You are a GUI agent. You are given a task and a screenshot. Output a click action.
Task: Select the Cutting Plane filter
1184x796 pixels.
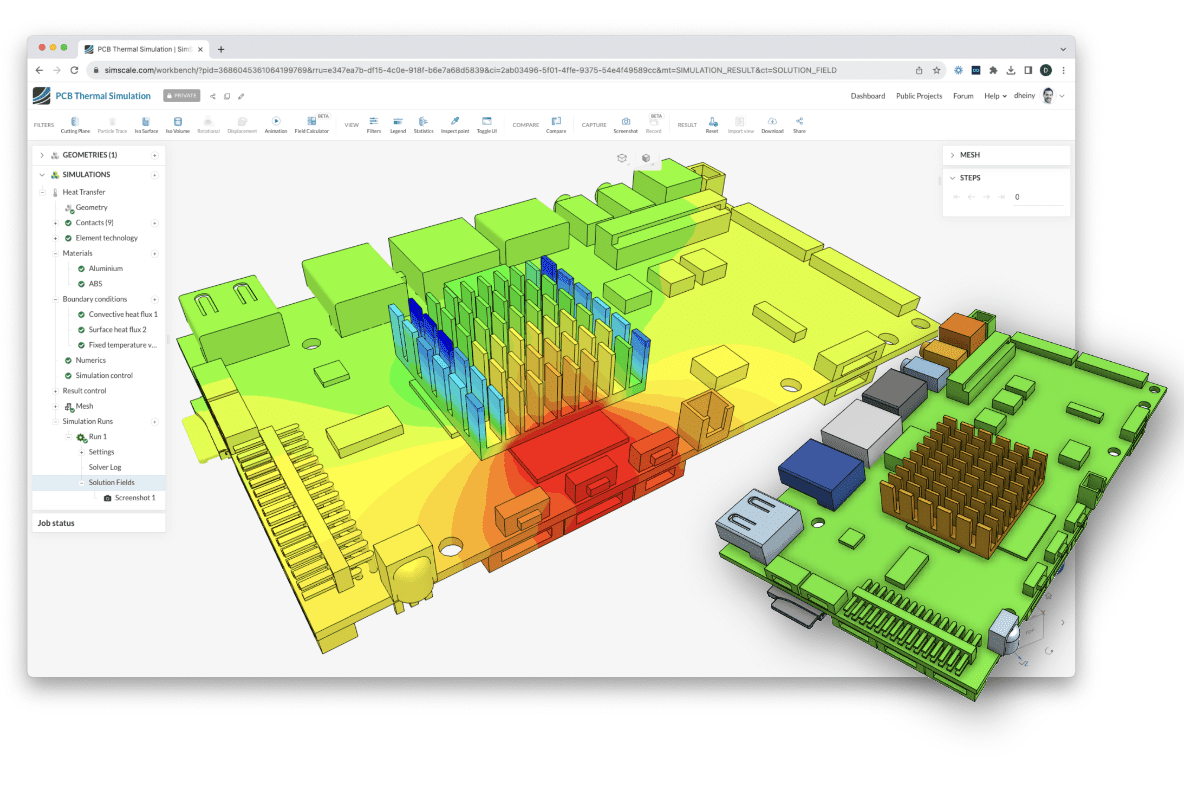pyautogui.click(x=75, y=125)
